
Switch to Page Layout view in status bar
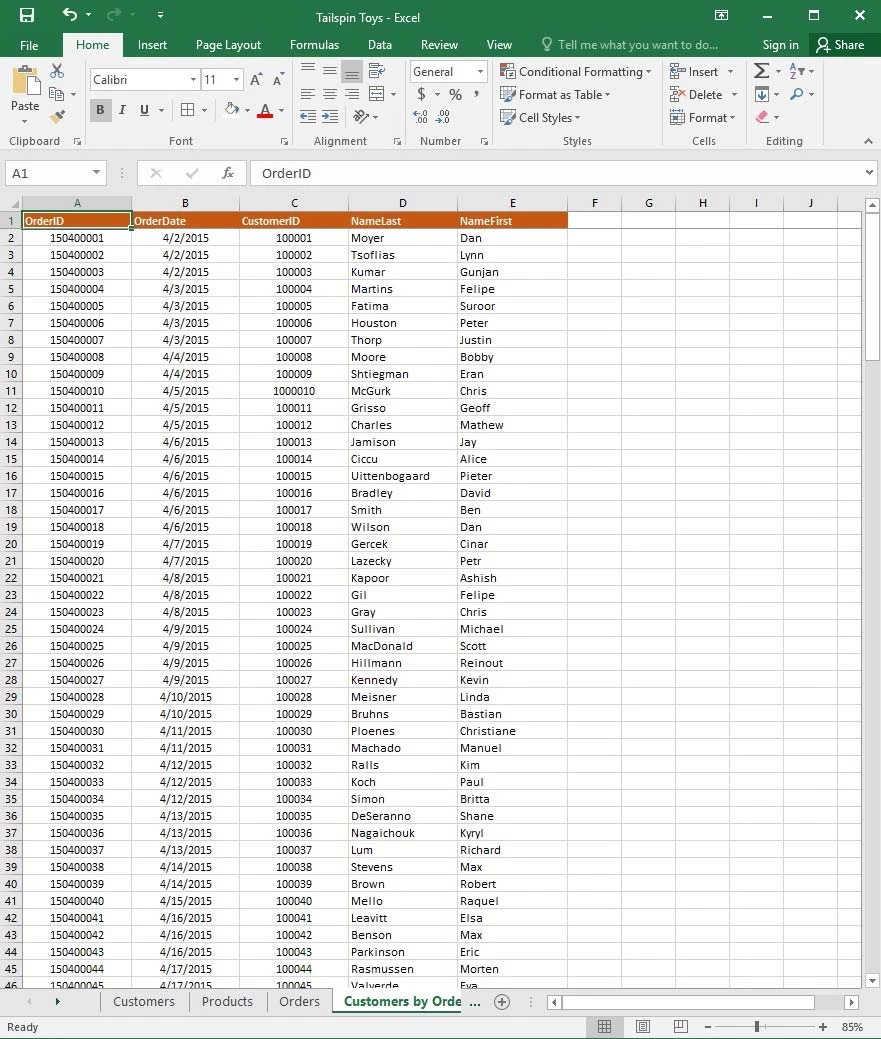coord(642,1027)
